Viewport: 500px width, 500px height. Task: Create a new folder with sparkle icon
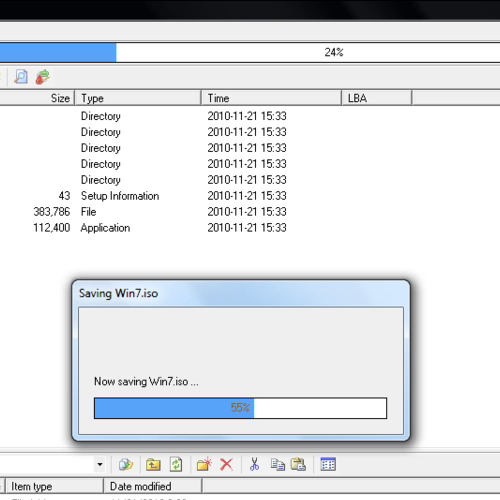point(204,464)
